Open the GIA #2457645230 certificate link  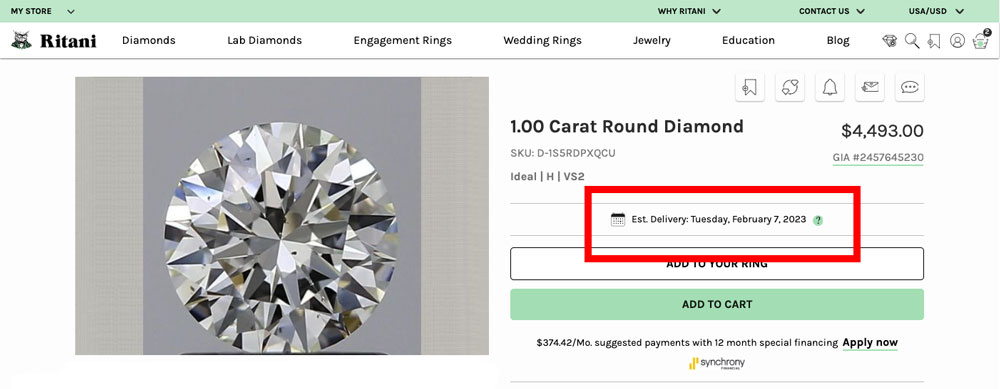(878, 158)
